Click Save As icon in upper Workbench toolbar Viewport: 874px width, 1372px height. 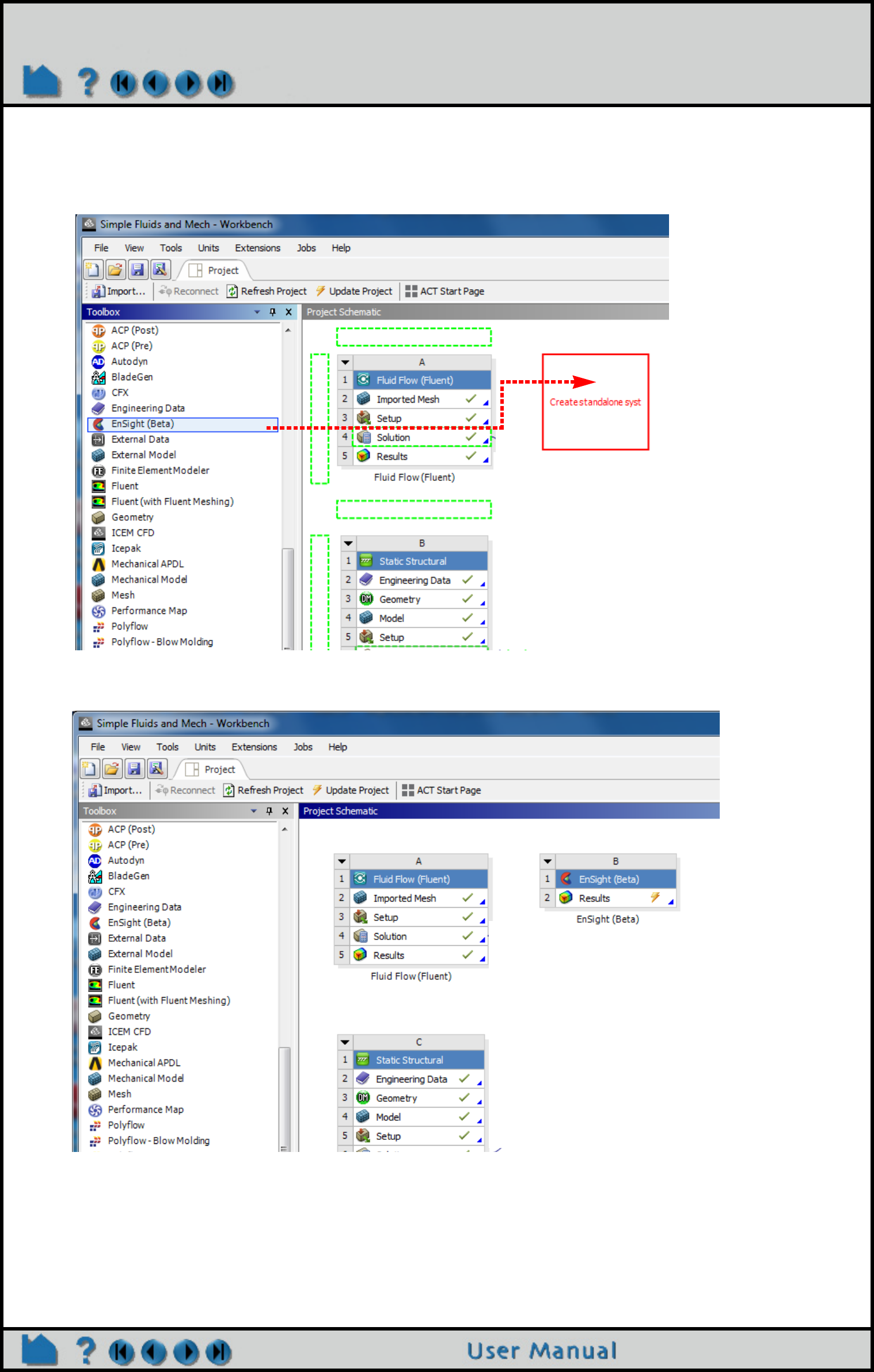[x=160, y=270]
